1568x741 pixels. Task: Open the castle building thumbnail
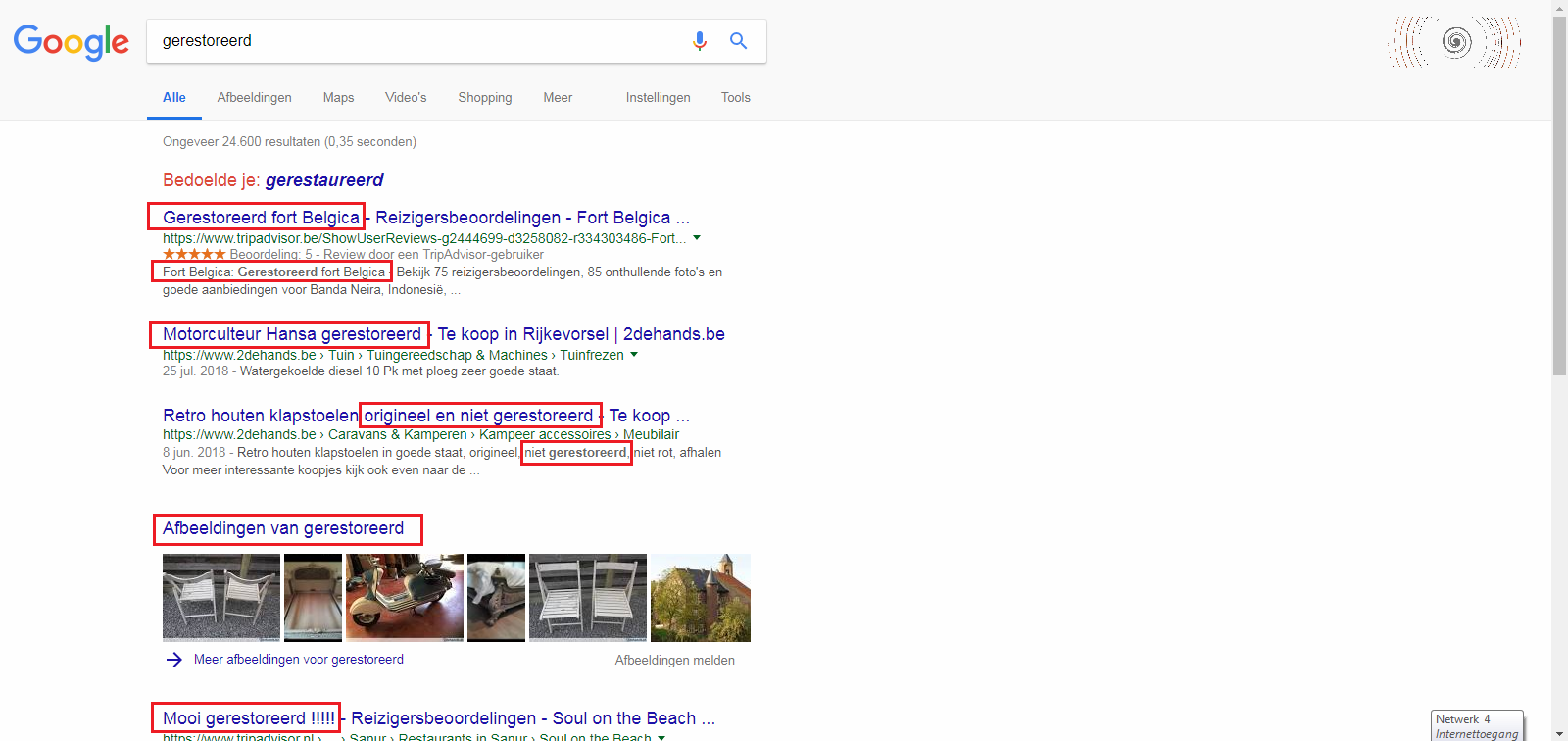(700, 597)
